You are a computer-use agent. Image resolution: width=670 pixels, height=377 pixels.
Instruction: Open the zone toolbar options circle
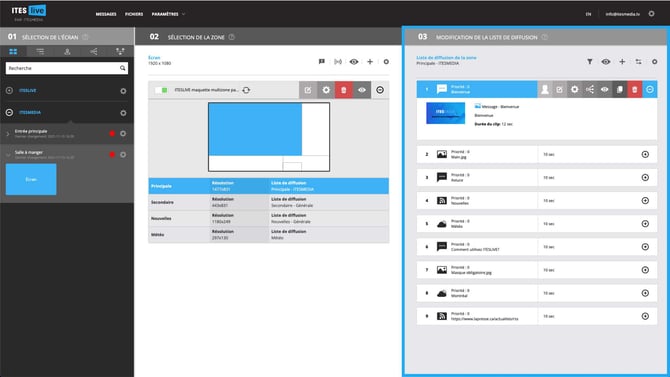pyautogui.click(x=386, y=62)
